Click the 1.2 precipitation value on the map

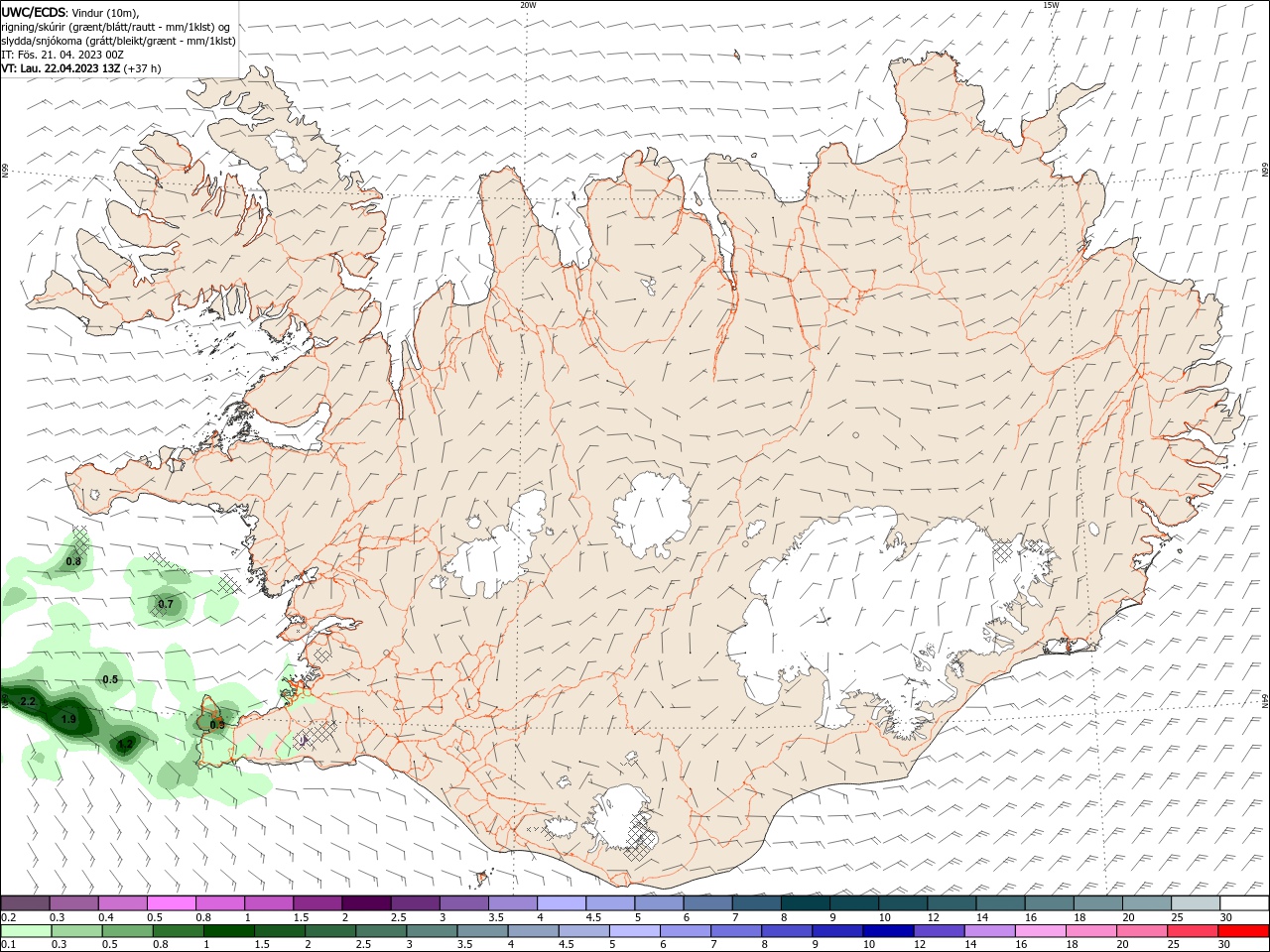tap(126, 744)
